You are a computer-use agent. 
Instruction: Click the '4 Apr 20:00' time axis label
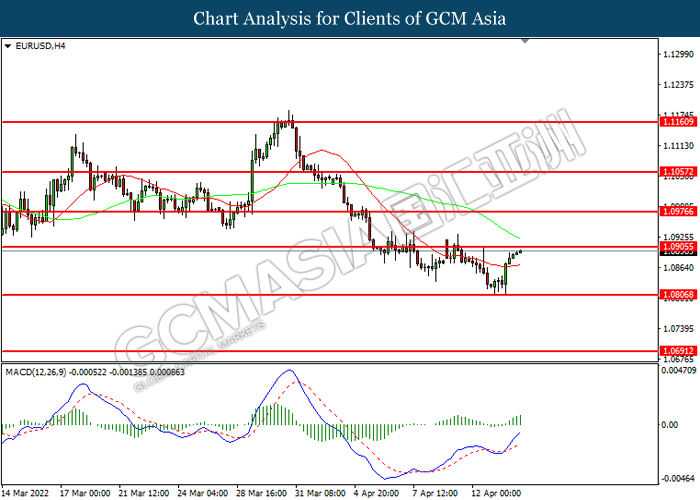point(376,493)
